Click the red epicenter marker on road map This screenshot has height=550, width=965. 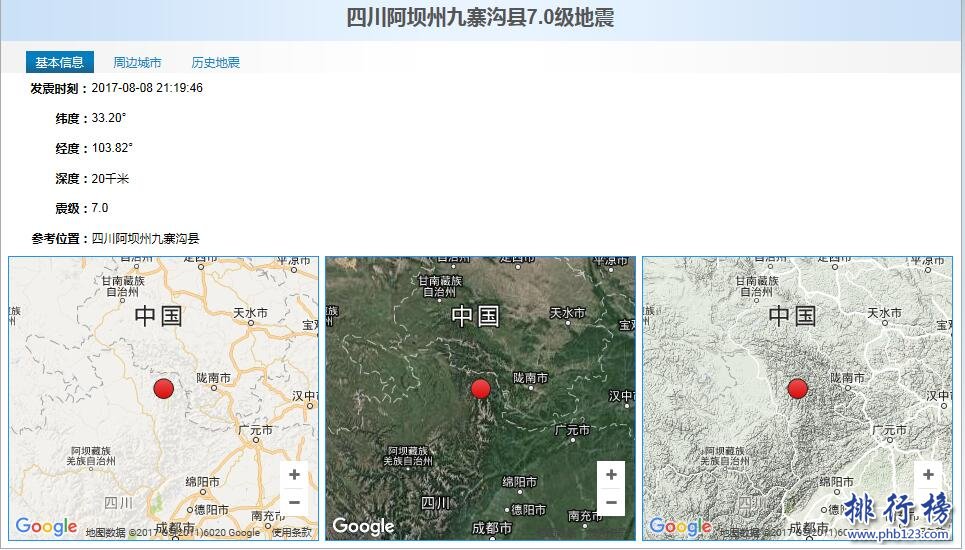(164, 389)
